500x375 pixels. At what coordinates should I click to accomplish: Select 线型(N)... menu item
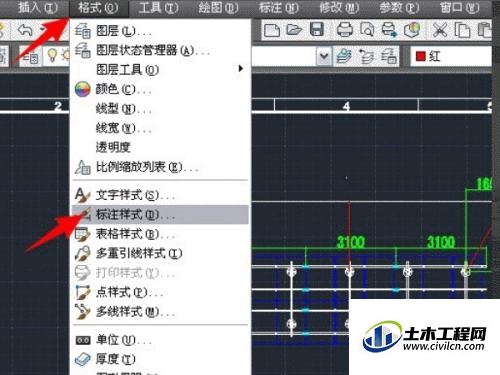coord(160,109)
